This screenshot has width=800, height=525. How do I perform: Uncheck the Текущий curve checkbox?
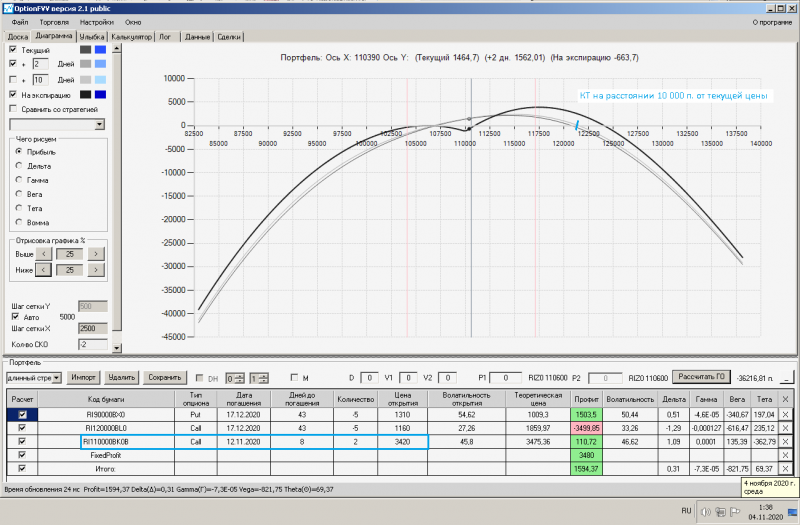(x=13, y=49)
